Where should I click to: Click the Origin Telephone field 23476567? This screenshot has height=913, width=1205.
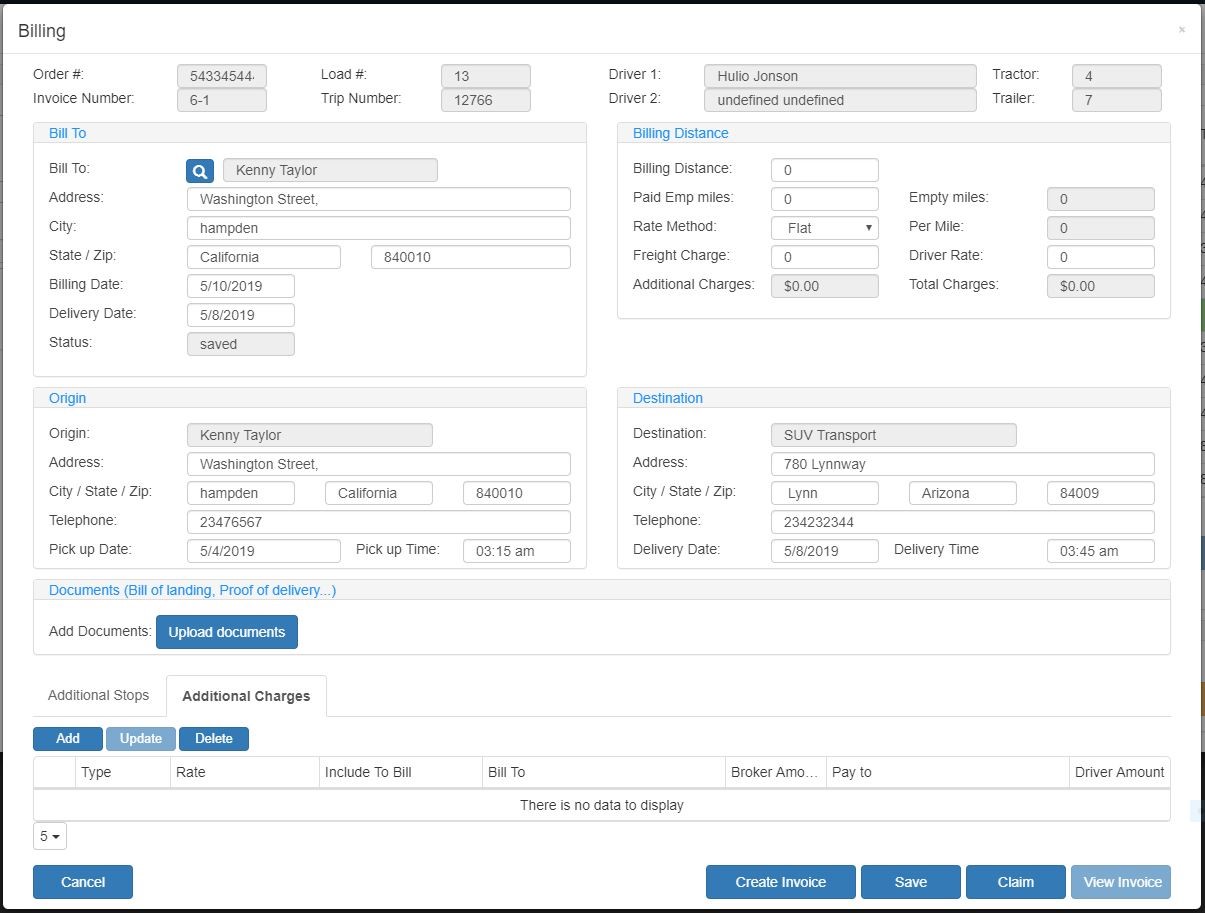(379, 522)
